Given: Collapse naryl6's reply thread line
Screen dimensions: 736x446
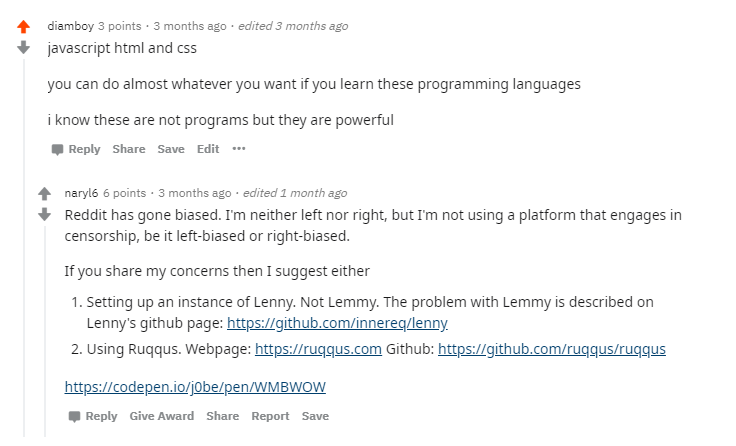Looking at the screenshot, I should pos(45,332).
